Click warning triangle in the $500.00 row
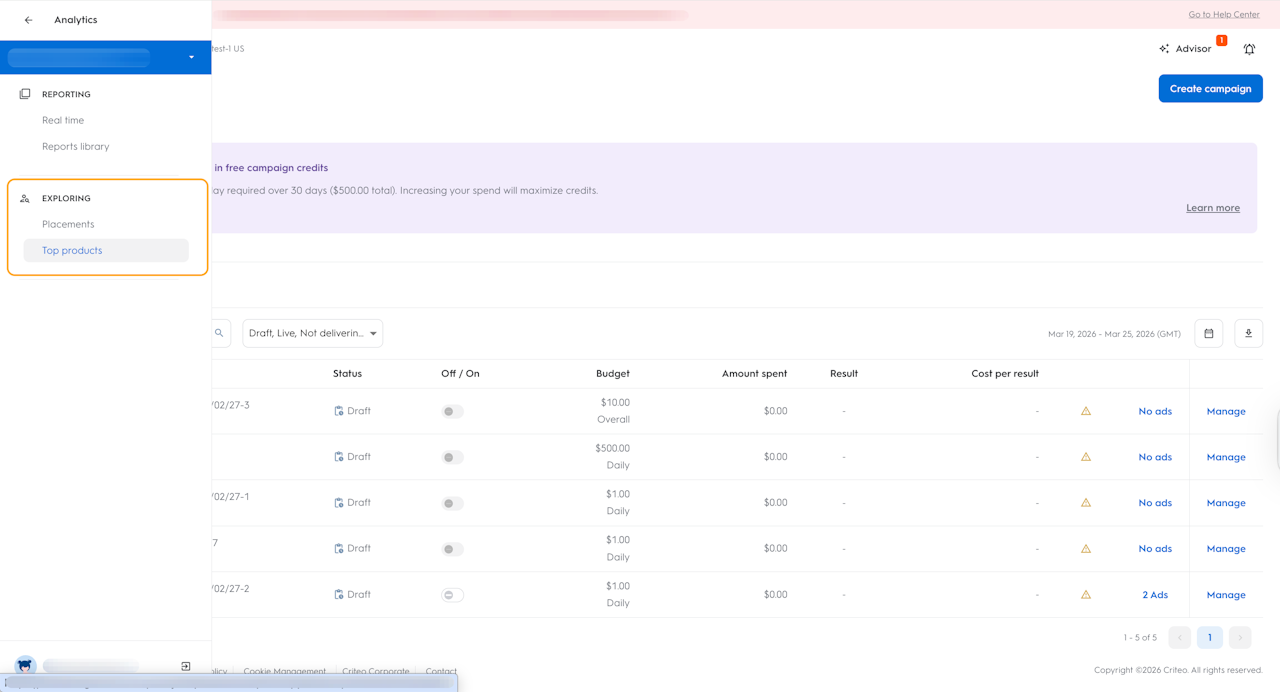This screenshot has height=692, width=1280. pyautogui.click(x=1086, y=457)
